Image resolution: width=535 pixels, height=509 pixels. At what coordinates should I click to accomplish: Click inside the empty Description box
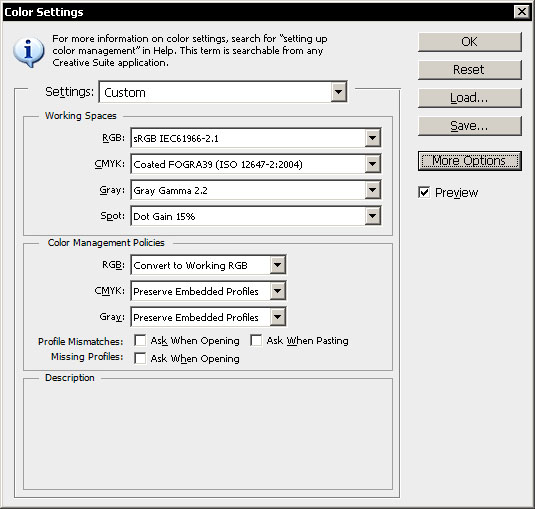click(208, 435)
